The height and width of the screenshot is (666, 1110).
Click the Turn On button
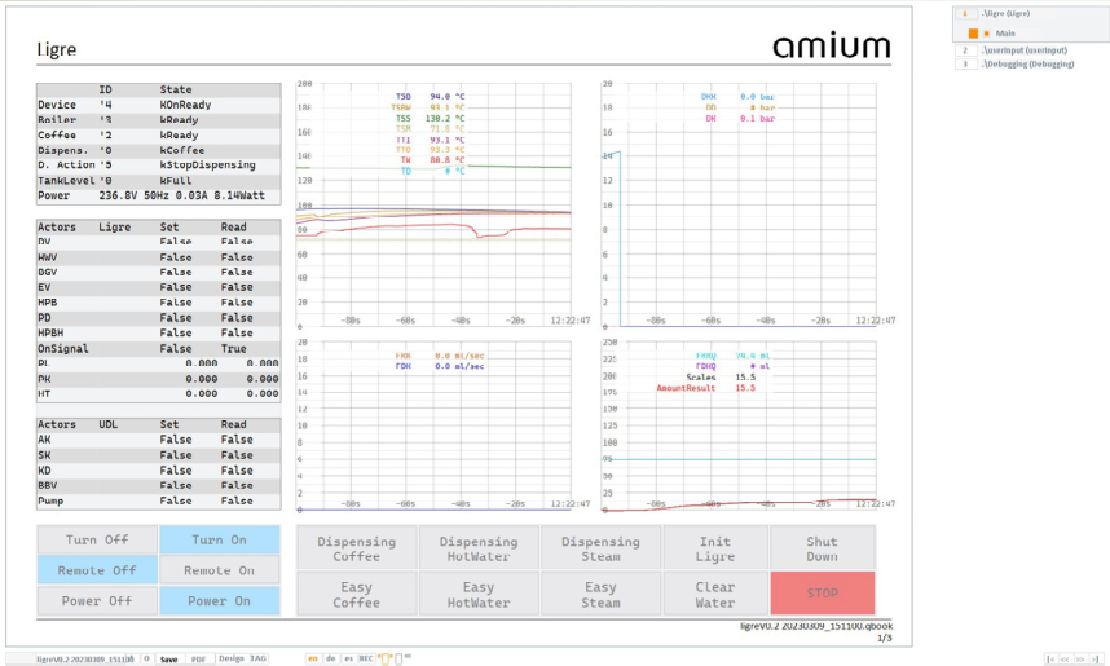(x=219, y=539)
